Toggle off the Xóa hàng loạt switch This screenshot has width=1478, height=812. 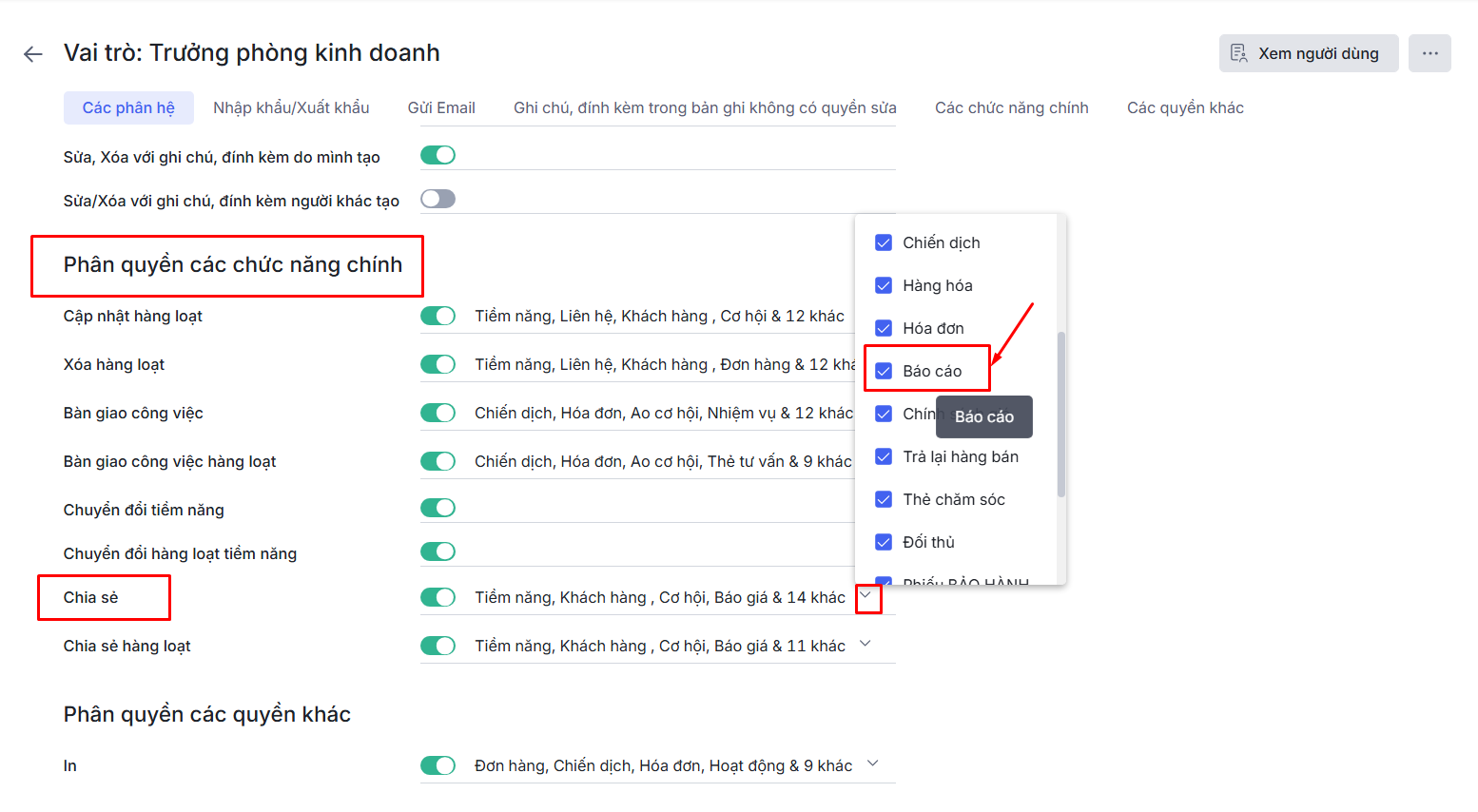click(x=438, y=364)
